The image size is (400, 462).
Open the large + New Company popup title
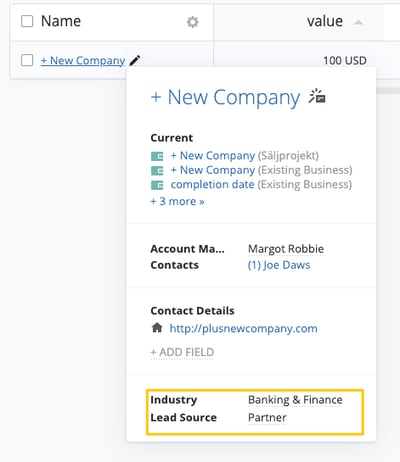tap(225, 97)
